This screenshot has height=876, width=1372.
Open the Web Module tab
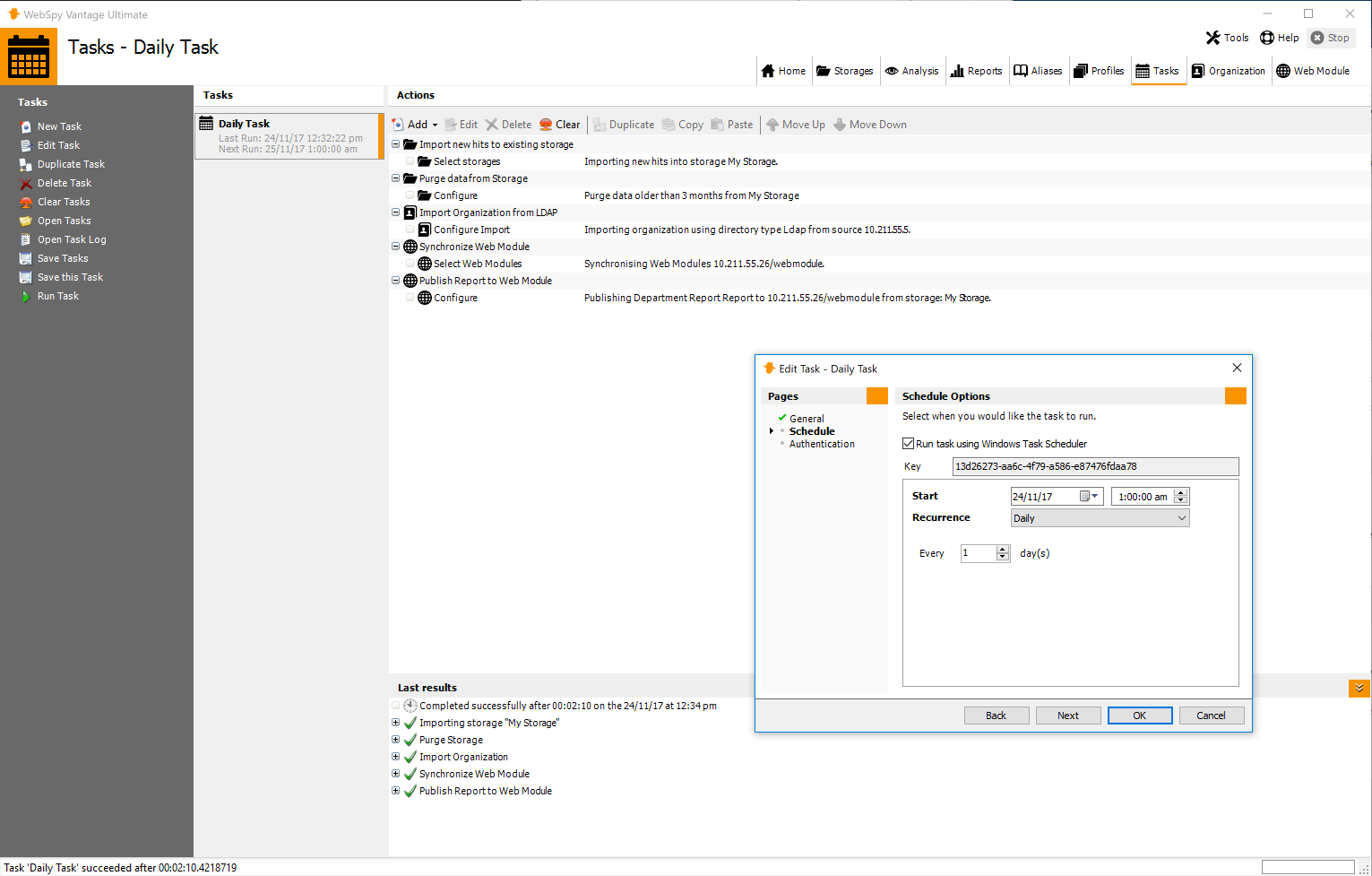tap(1313, 71)
